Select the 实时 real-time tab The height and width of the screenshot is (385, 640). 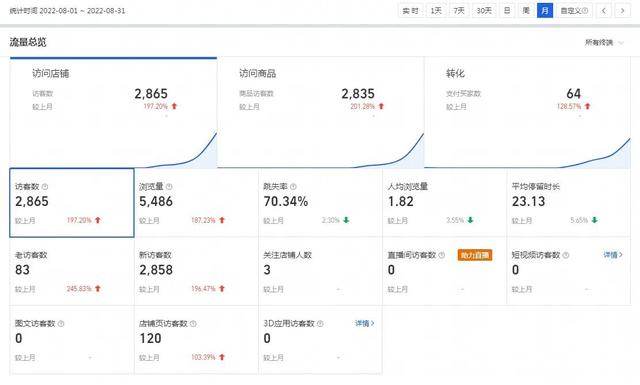tap(410, 11)
